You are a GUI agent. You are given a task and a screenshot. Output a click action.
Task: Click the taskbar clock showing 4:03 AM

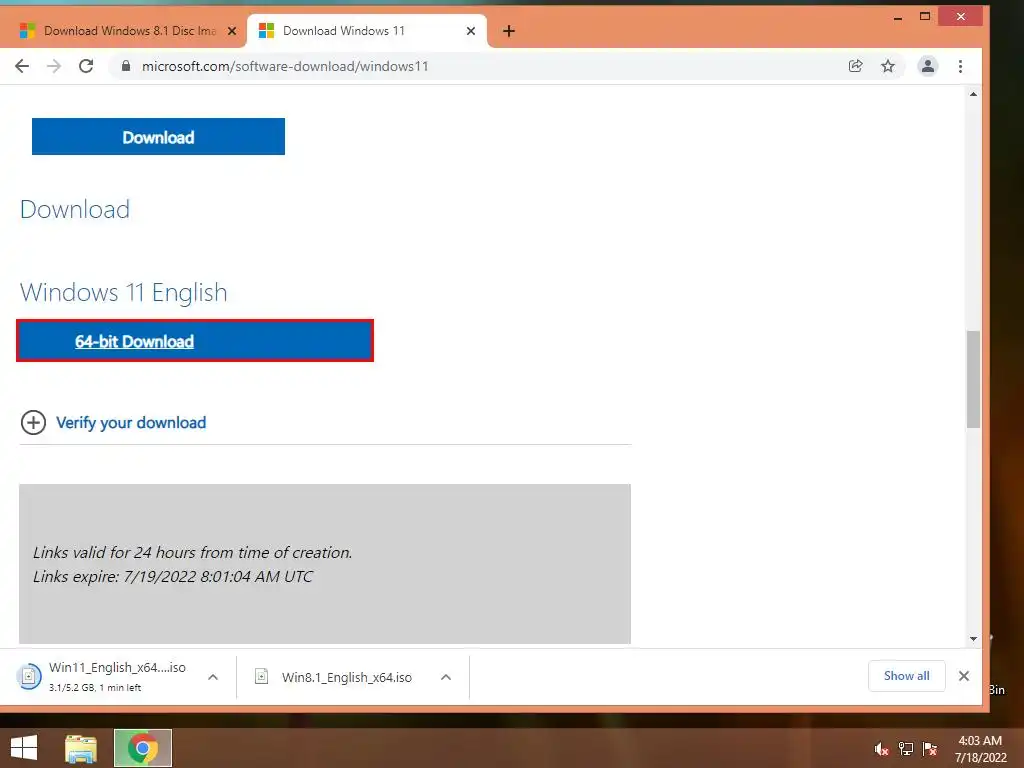click(x=980, y=749)
